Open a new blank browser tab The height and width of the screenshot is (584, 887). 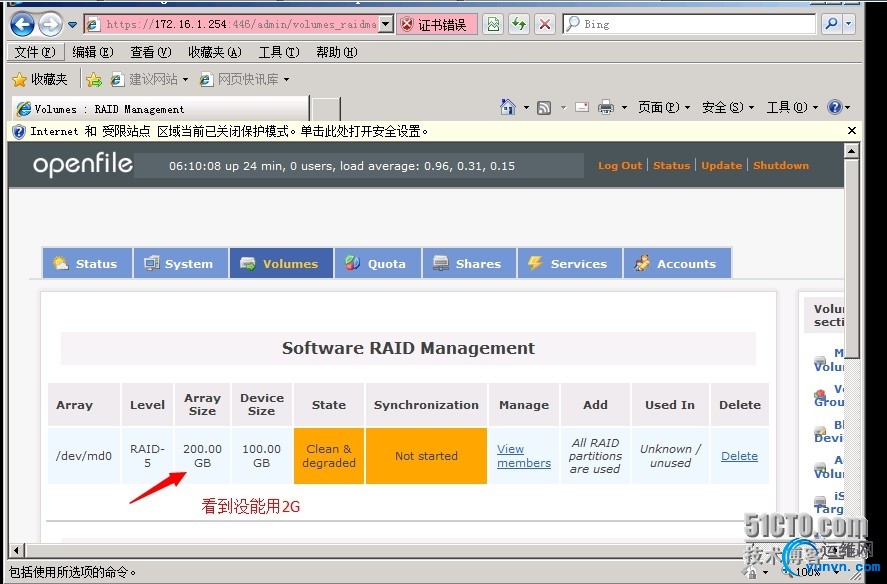click(326, 109)
